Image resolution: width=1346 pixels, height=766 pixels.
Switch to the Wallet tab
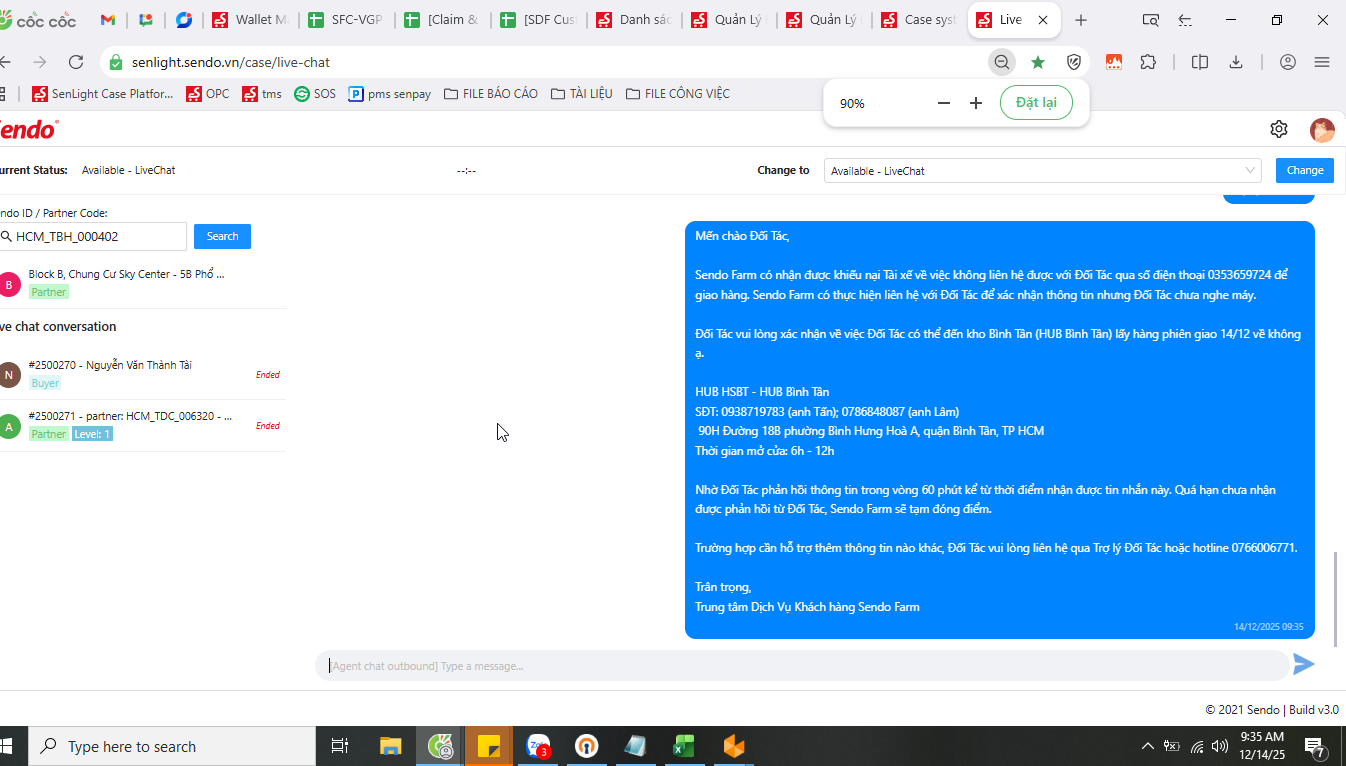click(x=250, y=20)
